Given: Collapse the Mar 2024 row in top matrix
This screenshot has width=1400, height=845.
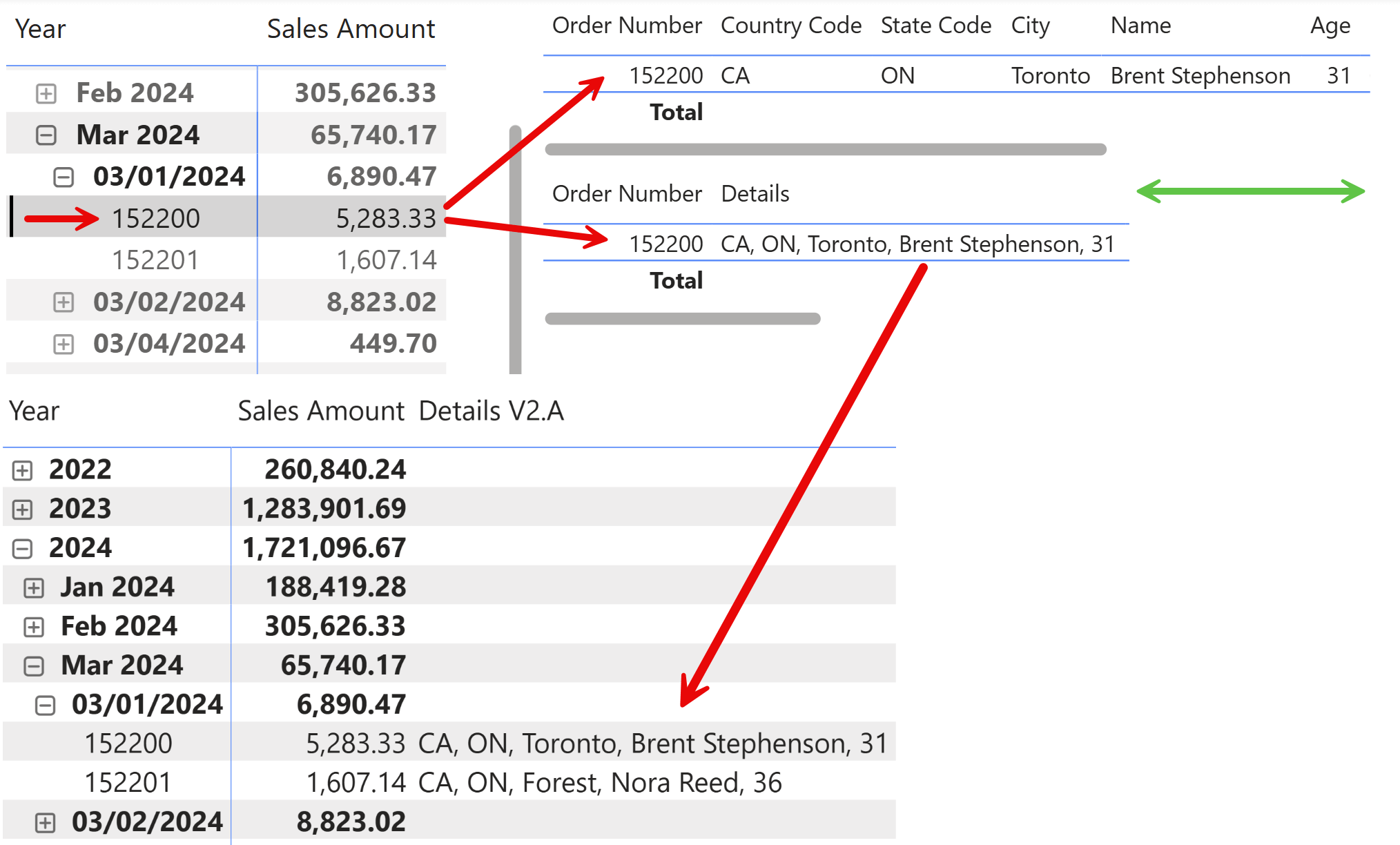Looking at the screenshot, I should (46, 135).
